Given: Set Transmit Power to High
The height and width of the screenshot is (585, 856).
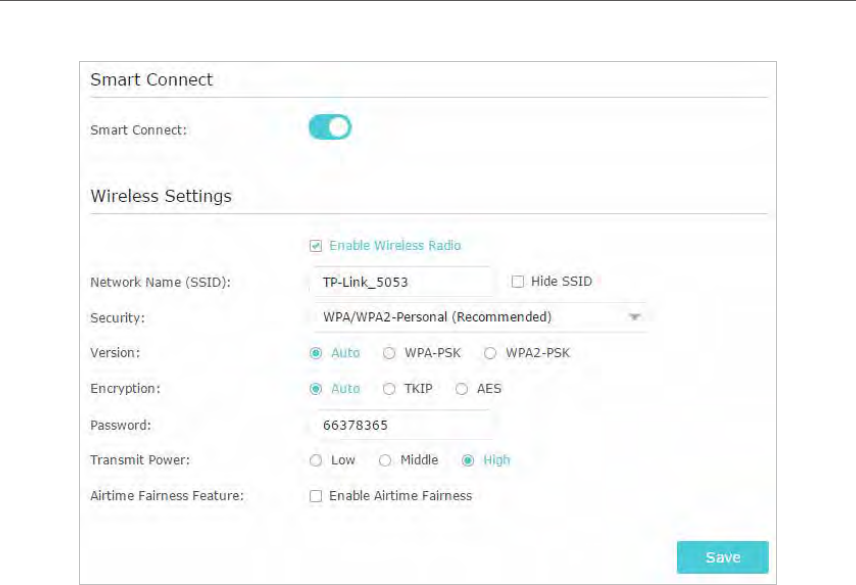Looking at the screenshot, I should pos(468,461).
